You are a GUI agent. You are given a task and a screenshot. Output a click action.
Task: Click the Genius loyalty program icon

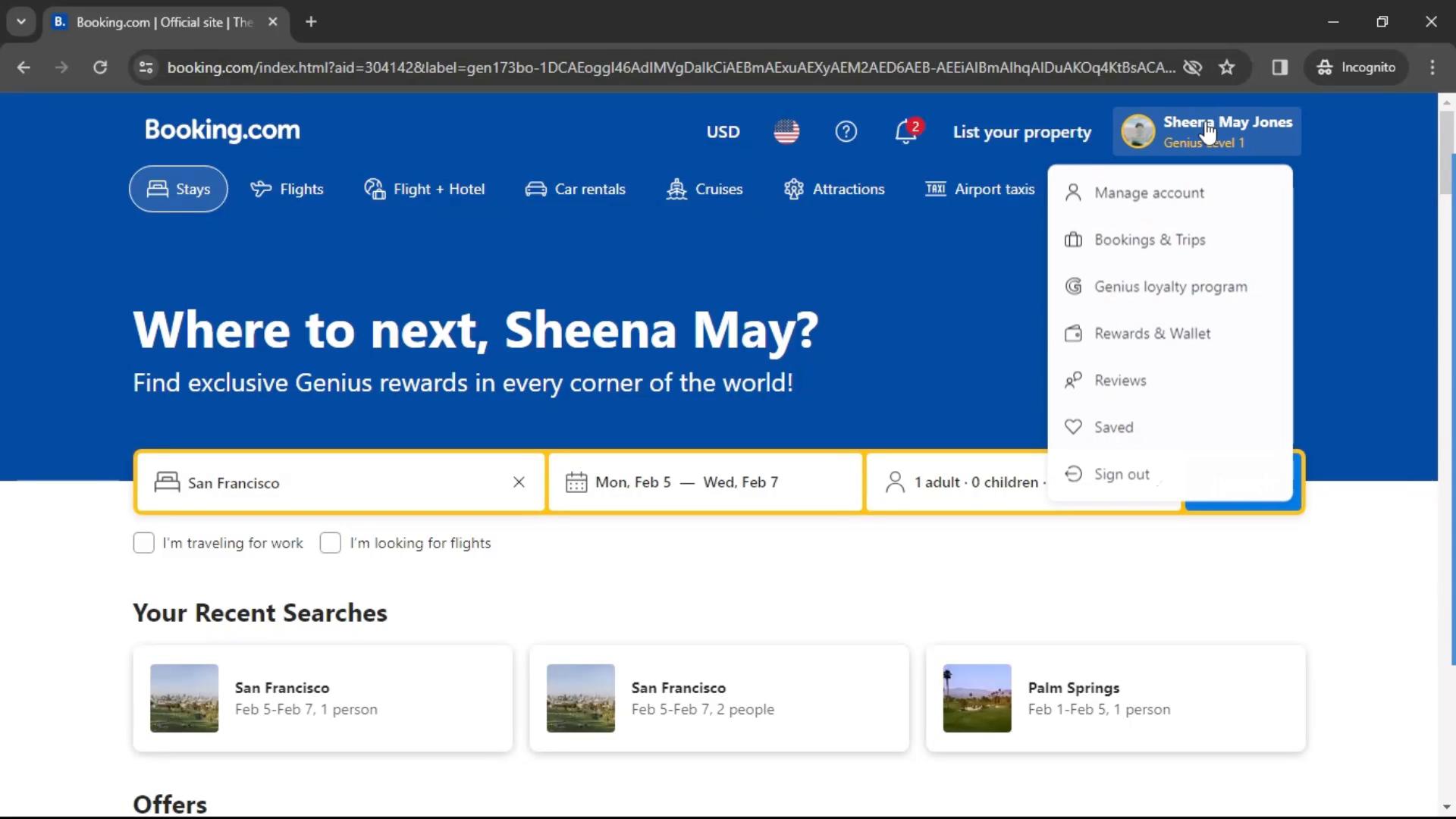pos(1073,286)
